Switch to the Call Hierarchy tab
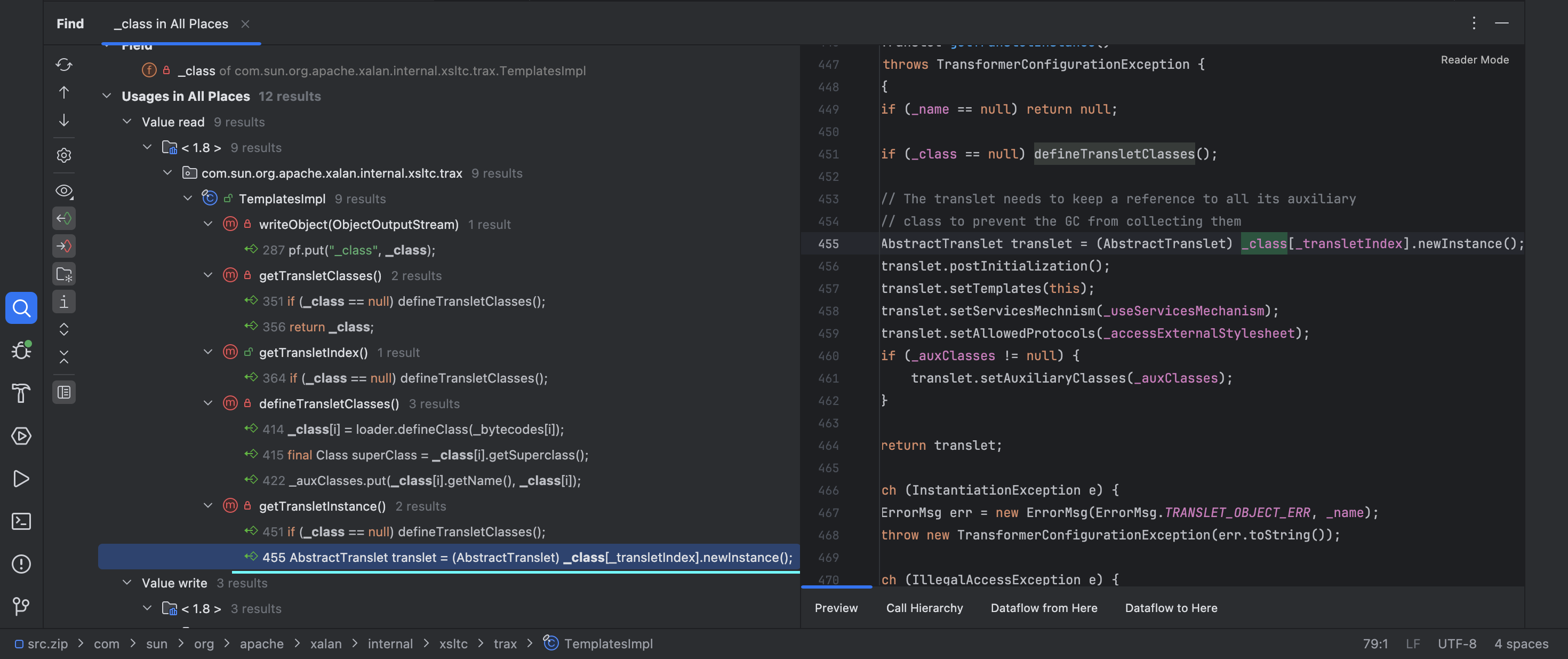 tap(924, 608)
